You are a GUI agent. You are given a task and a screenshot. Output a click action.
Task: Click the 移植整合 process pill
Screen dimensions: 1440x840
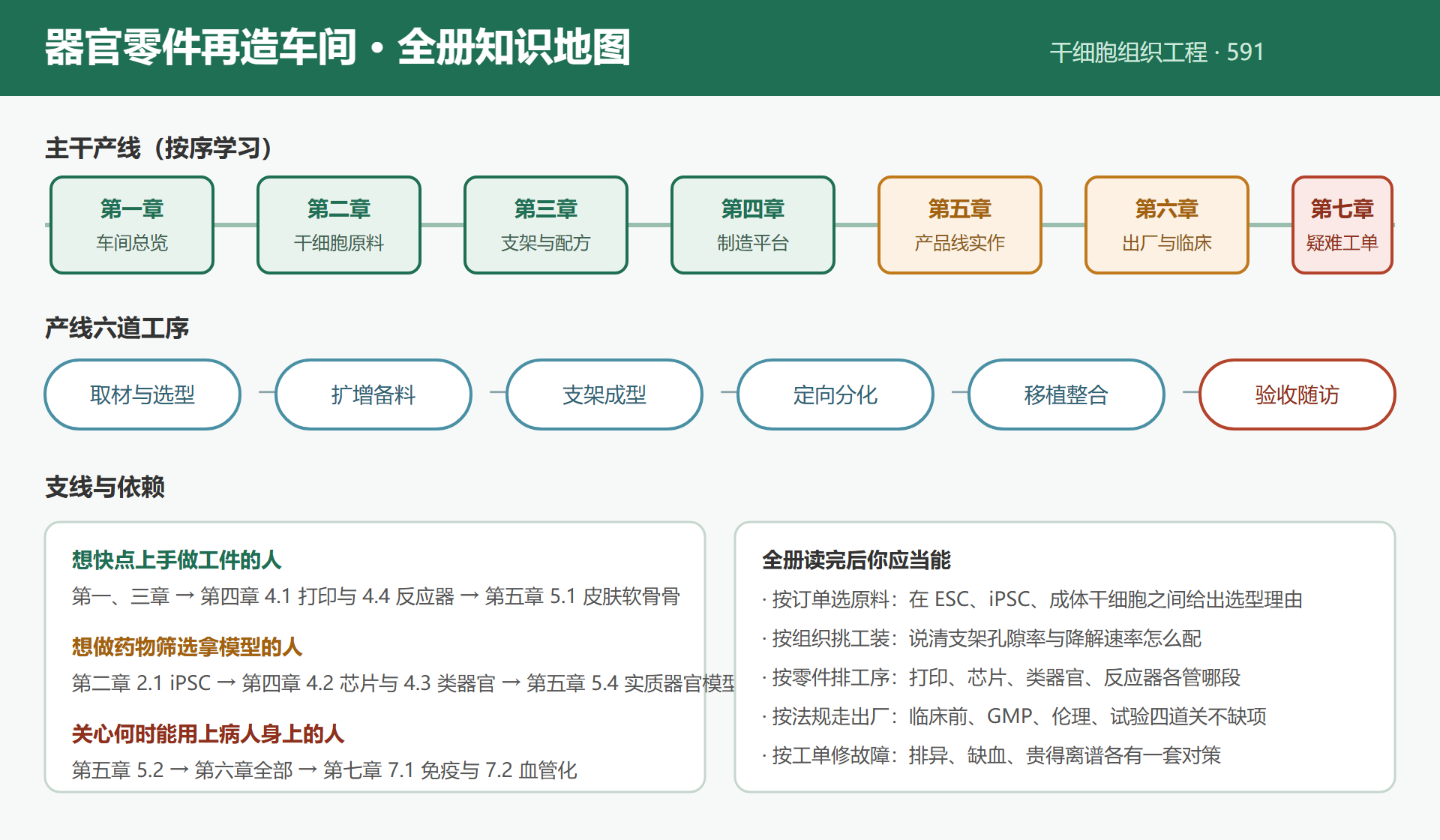click(x=1066, y=394)
